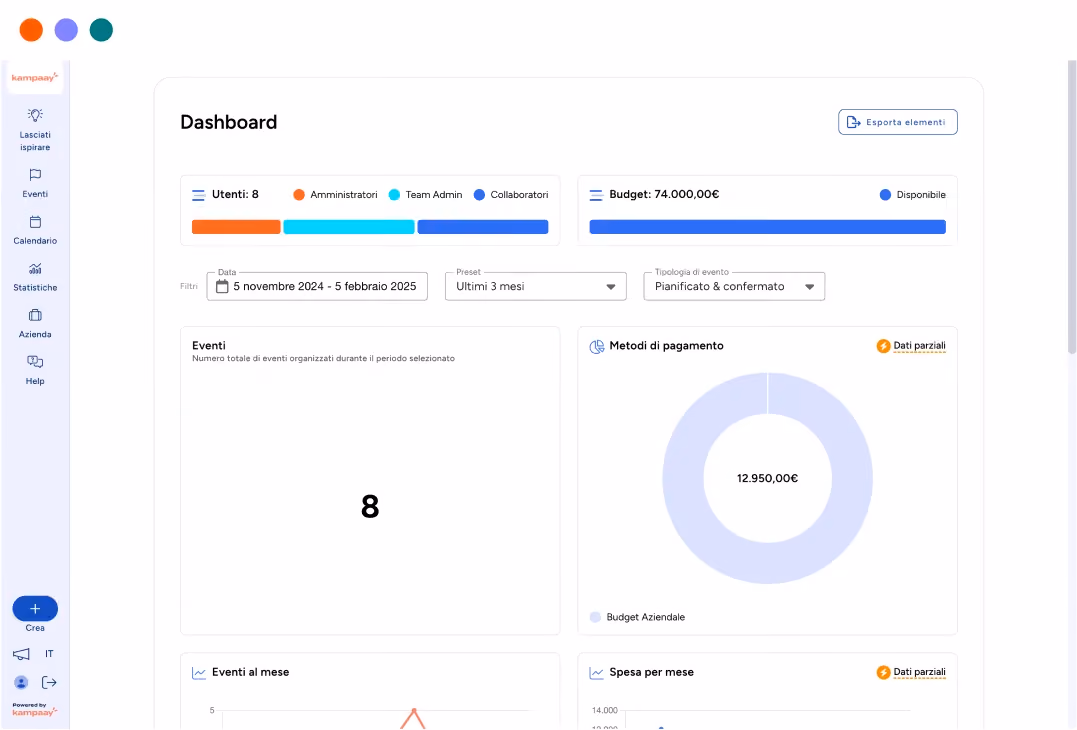Click Dati parziali on Metodi di pagamento
This screenshot has height=730, width=1077.
(919, 346)
